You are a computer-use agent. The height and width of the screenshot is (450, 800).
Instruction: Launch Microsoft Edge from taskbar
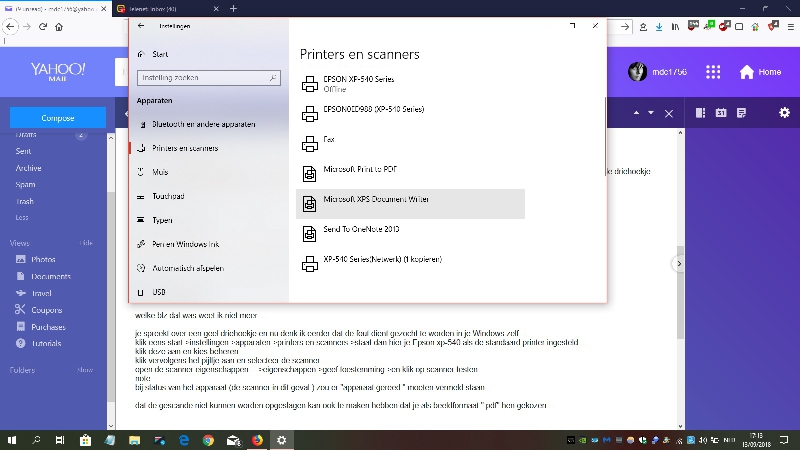pos(184,440)
